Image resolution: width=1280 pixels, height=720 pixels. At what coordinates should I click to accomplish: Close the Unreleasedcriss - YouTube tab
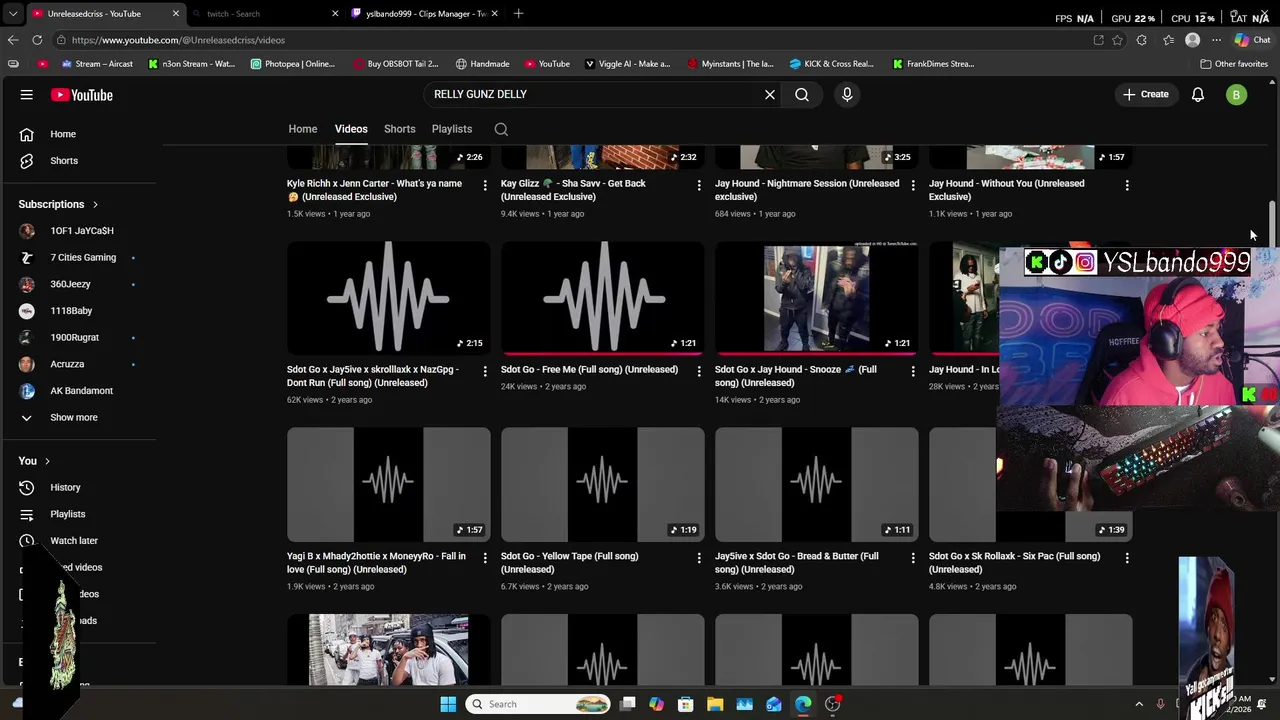176,14
